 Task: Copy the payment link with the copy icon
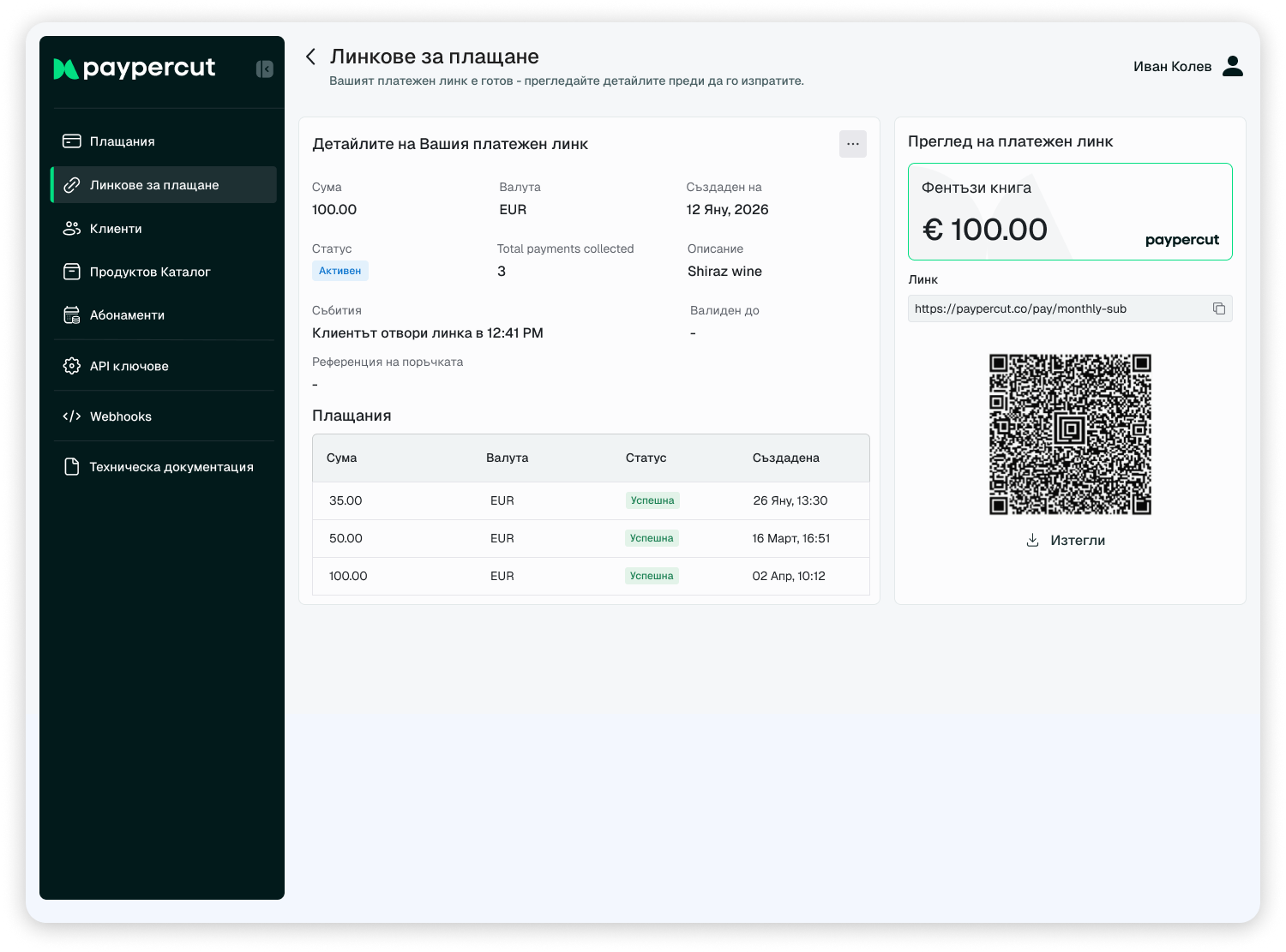pyautogui.click(x=1219, y=308)
